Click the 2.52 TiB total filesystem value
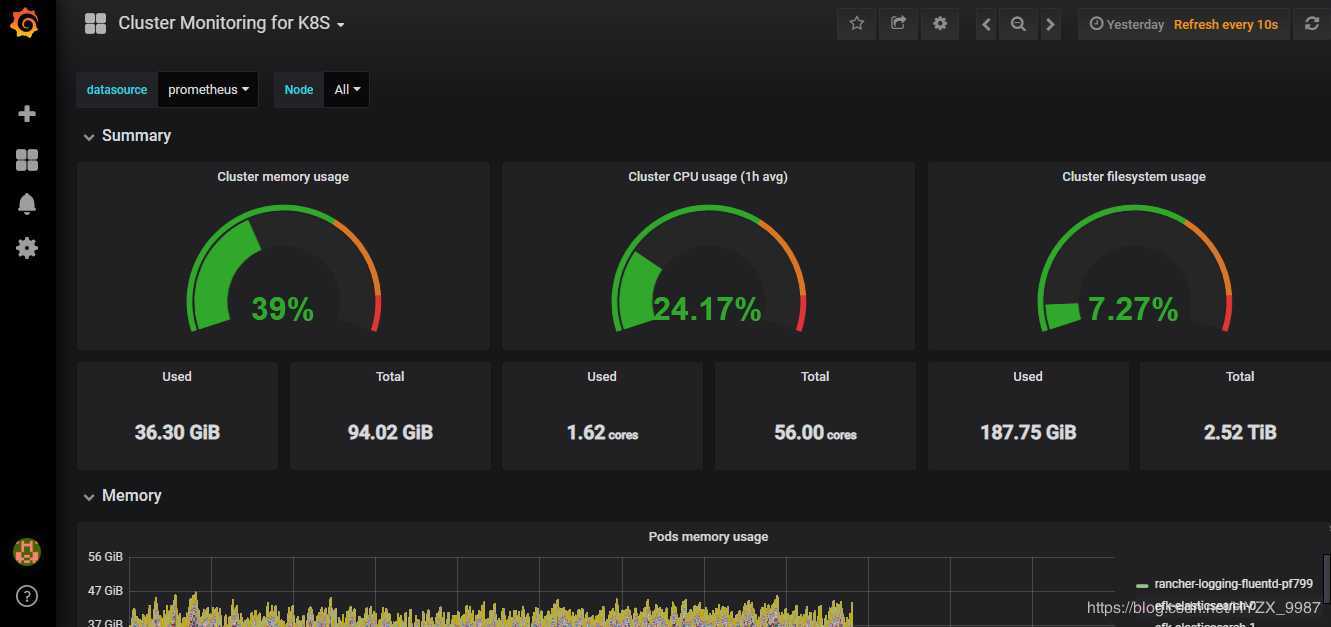The image size is (1331, 627). 1240,432
